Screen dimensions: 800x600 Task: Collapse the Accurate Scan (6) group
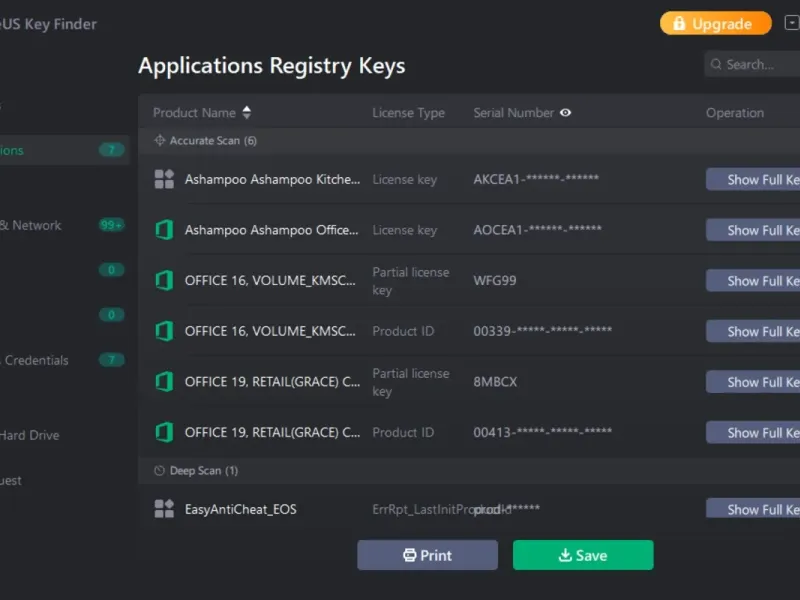(469, 140)
